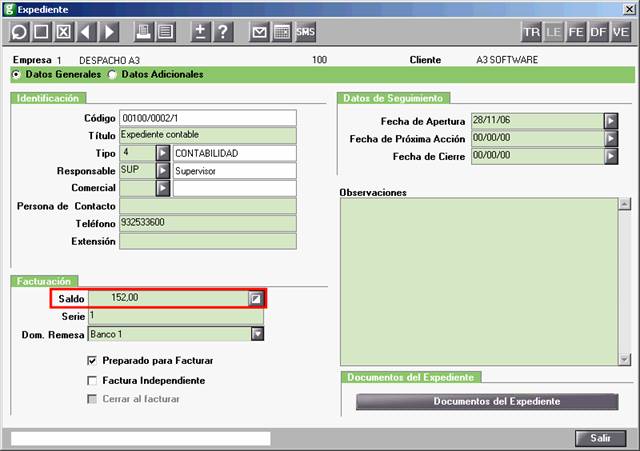
Task: Expand the Dom. Remesa dropdown
Action: pyautogui.click(x=257, y=334)
